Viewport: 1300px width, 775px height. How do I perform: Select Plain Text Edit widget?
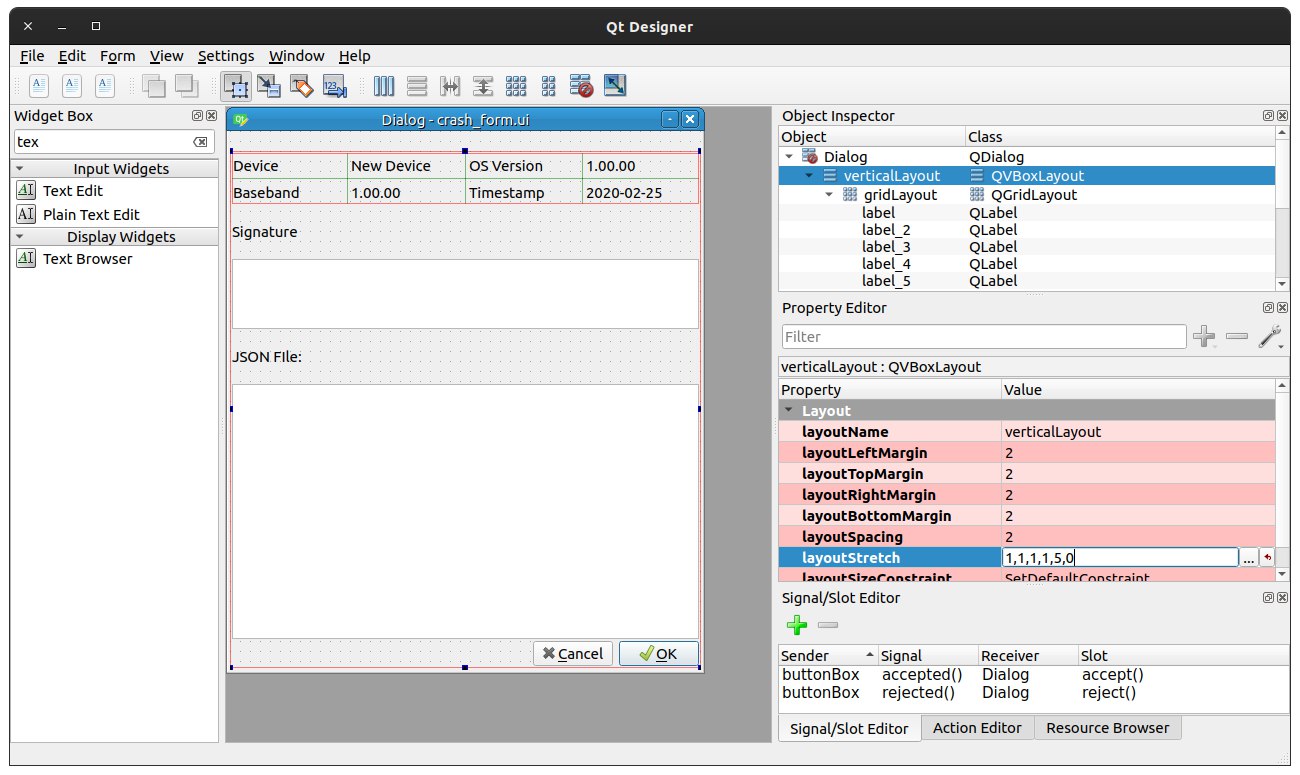(x=78, y=215)
